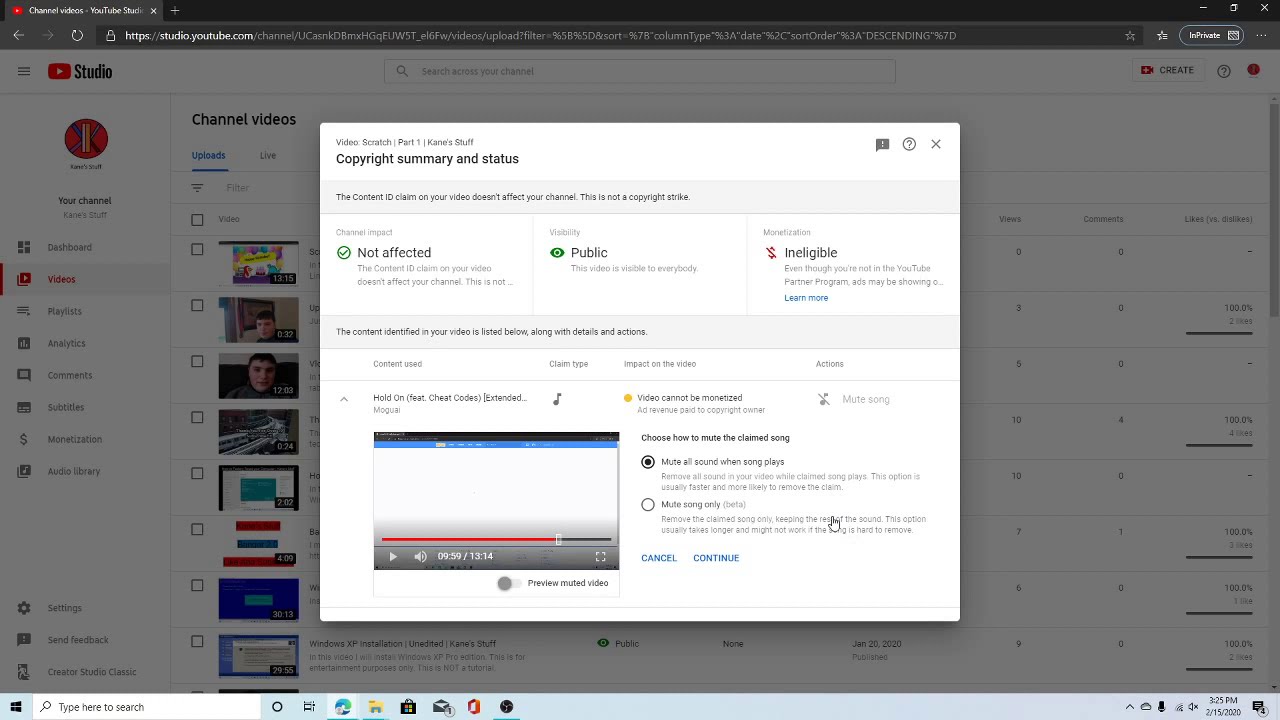Switch to the Uploads tab
Screen dimensions: 1280x720
[209, 155]
